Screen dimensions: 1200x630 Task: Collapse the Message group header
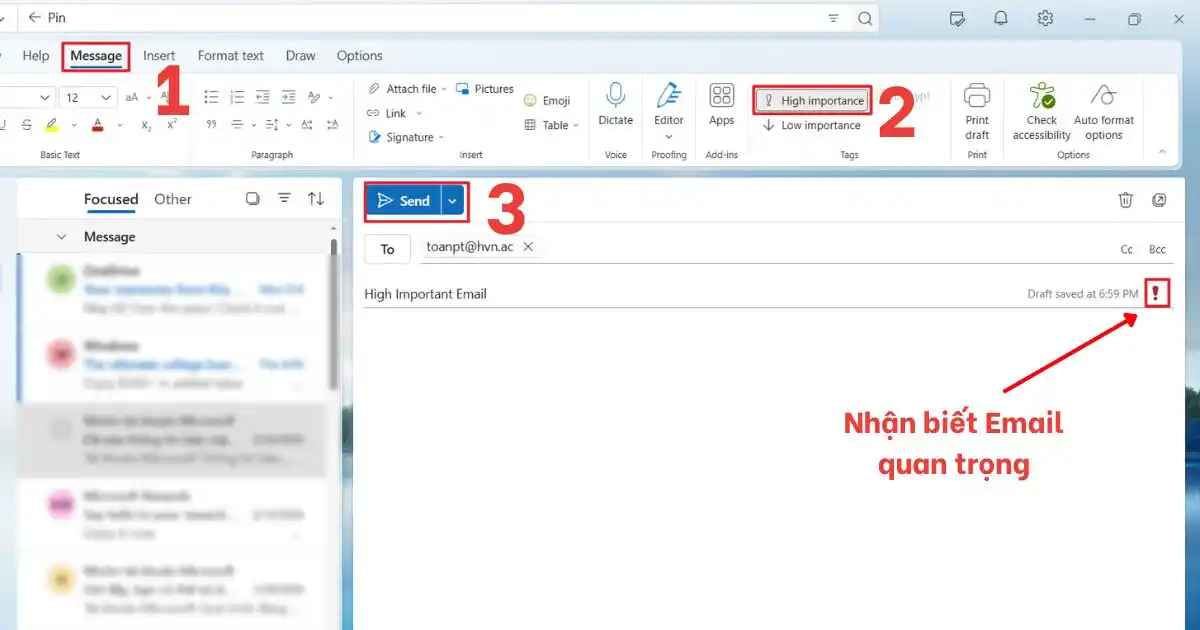[61, 237]
